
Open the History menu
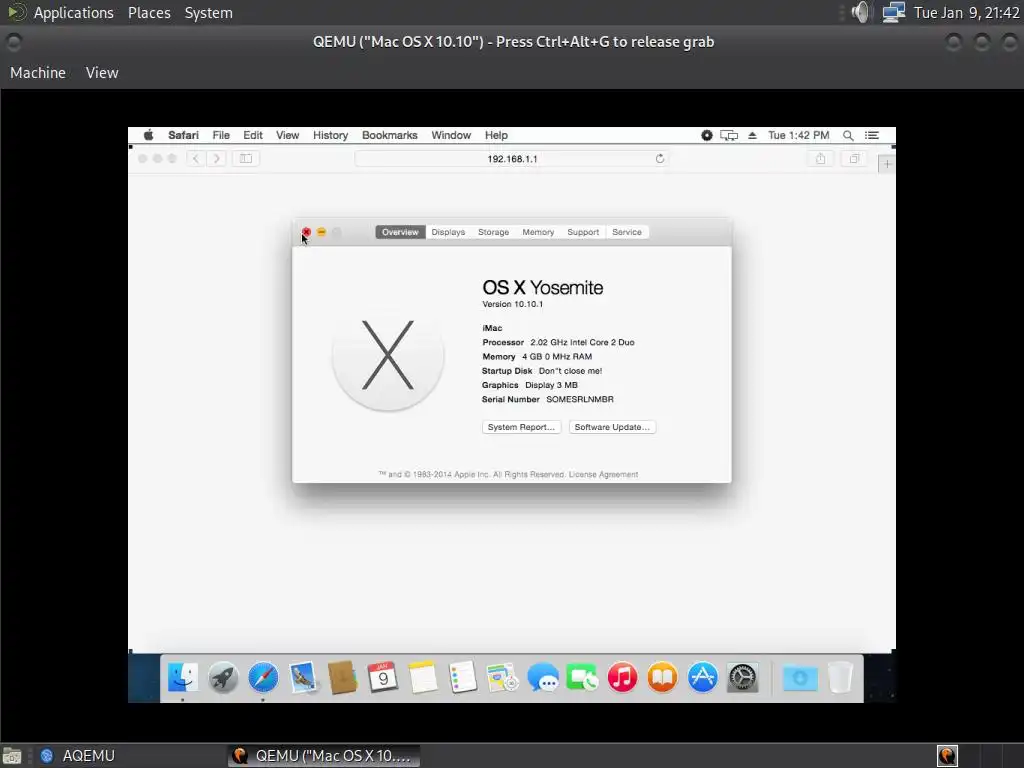coord(330,135)
